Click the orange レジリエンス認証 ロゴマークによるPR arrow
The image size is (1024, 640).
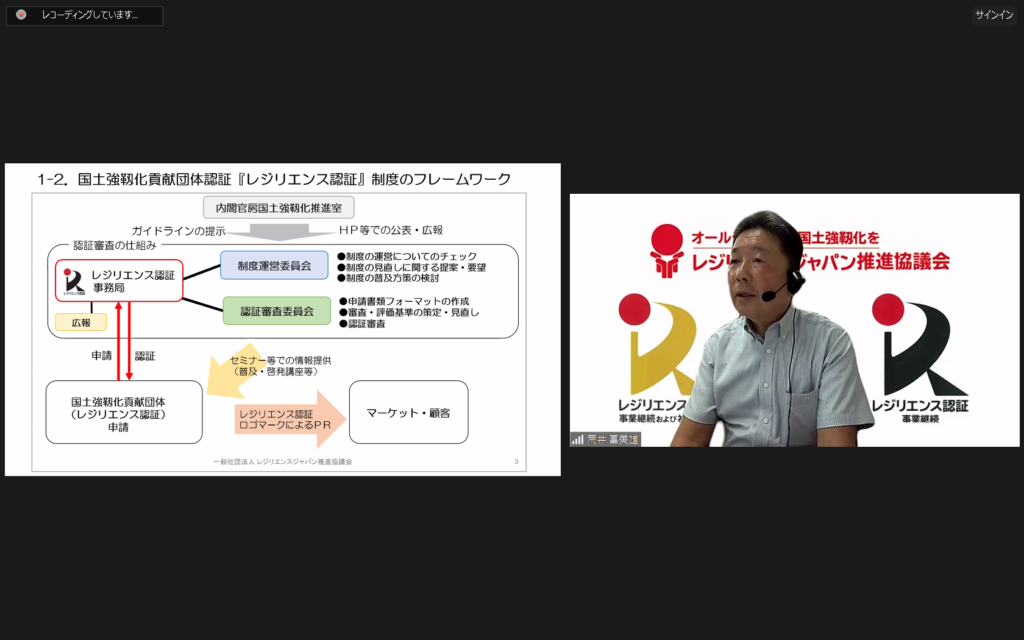tap(290, 419)
